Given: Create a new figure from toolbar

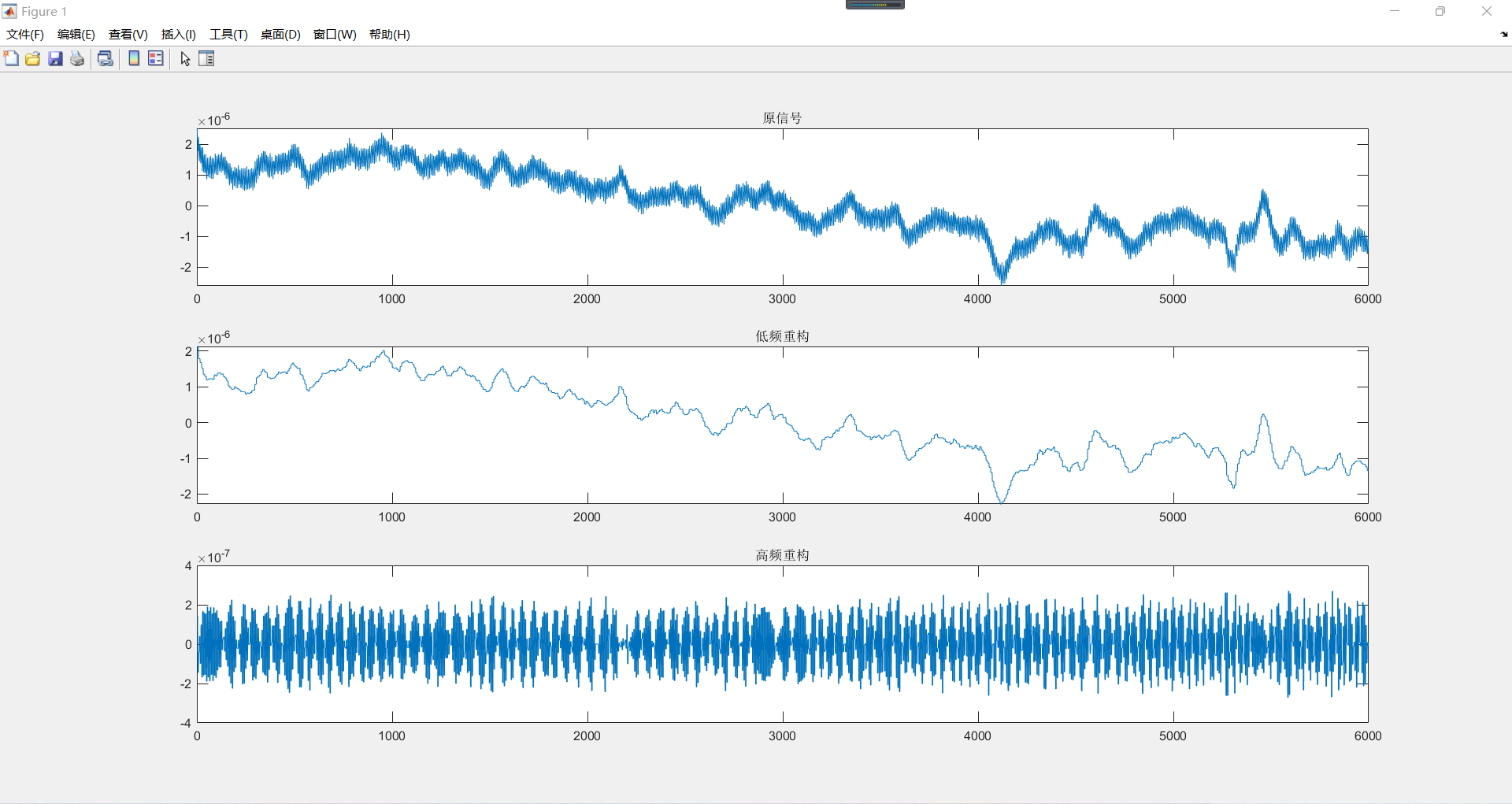Looking at the screenshot, I should 11,58.
